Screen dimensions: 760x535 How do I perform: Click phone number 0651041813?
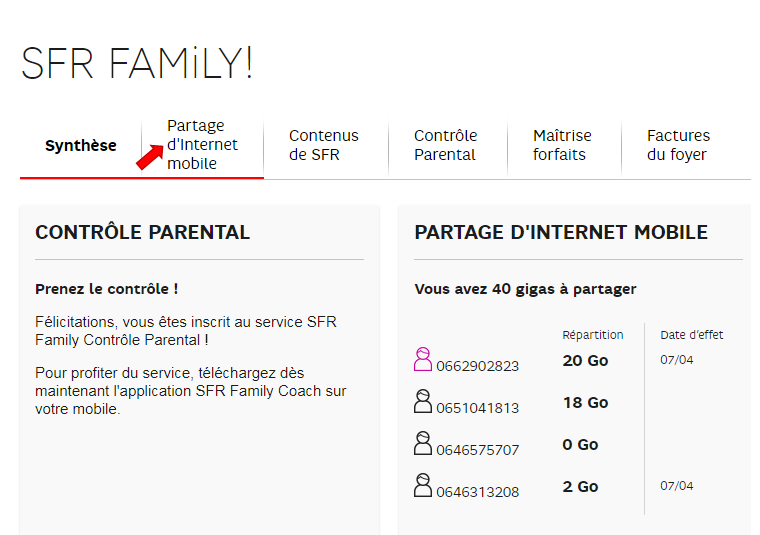tap(477, 408)
